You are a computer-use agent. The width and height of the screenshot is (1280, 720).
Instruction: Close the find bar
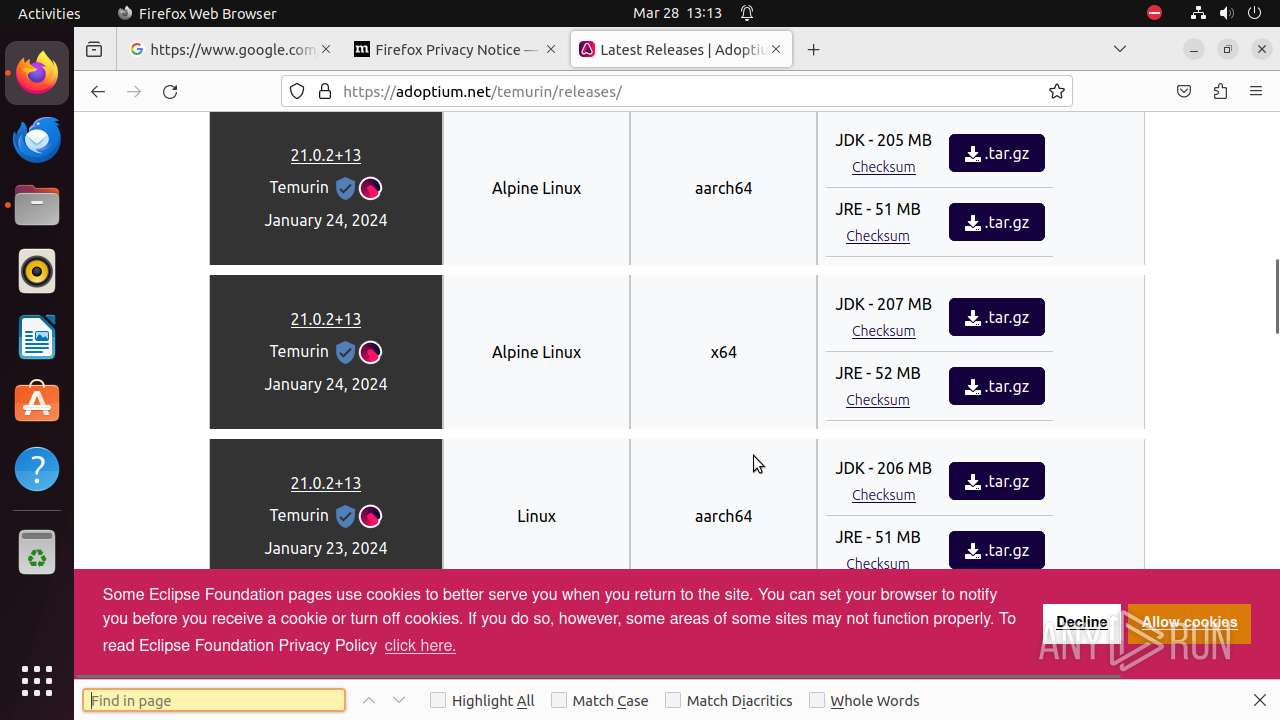click(1260, 700)
